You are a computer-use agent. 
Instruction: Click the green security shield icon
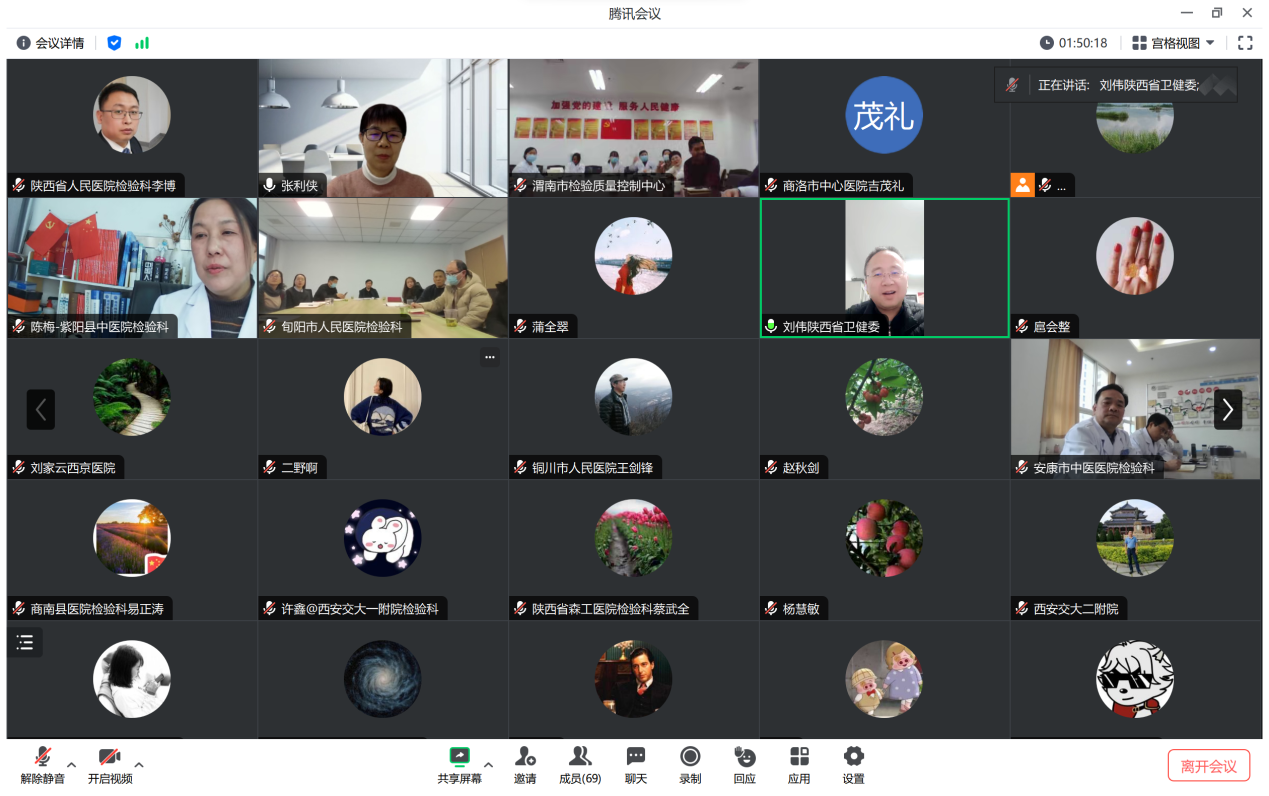click(114, 43)
